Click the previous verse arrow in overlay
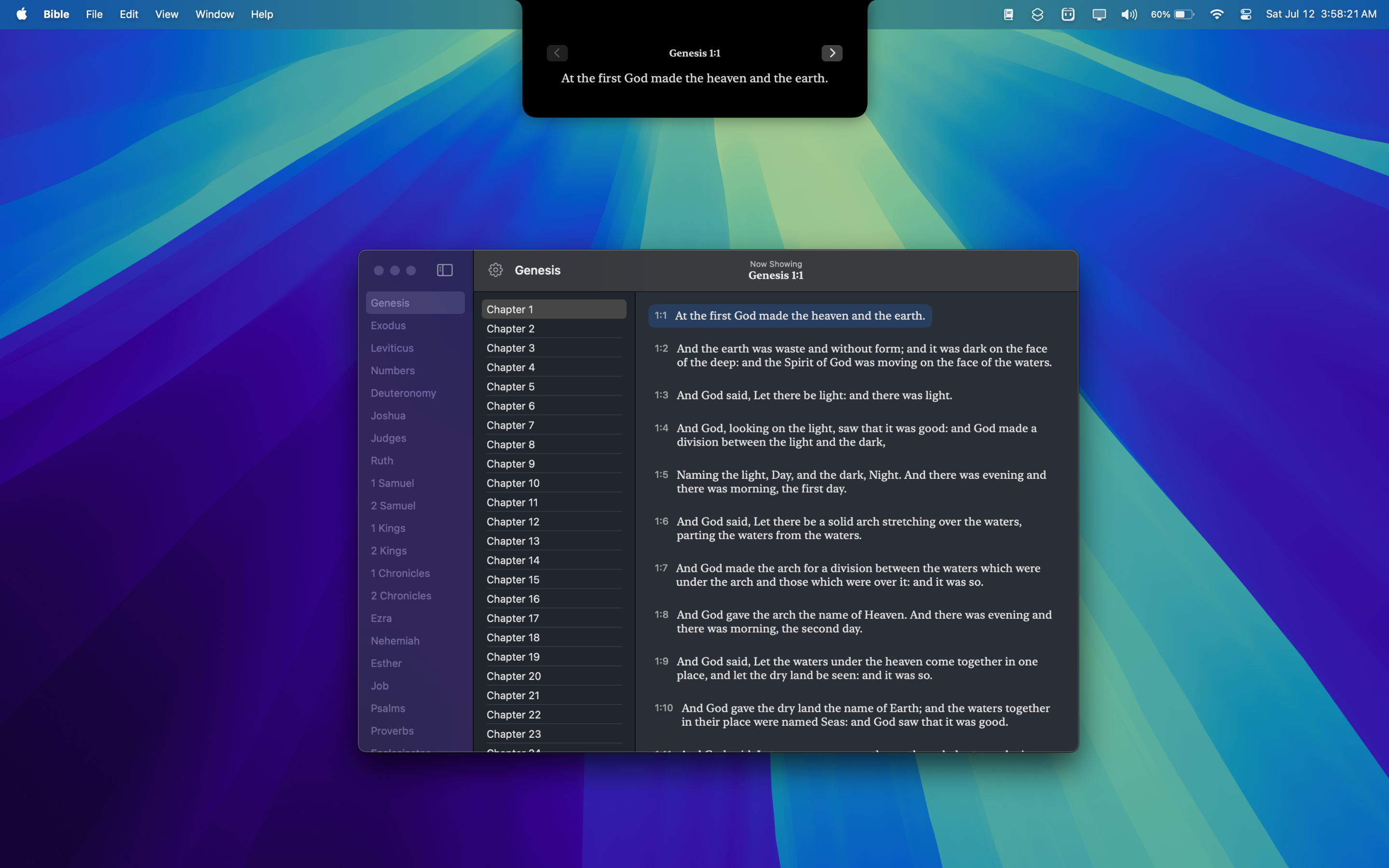 (557, 53)
